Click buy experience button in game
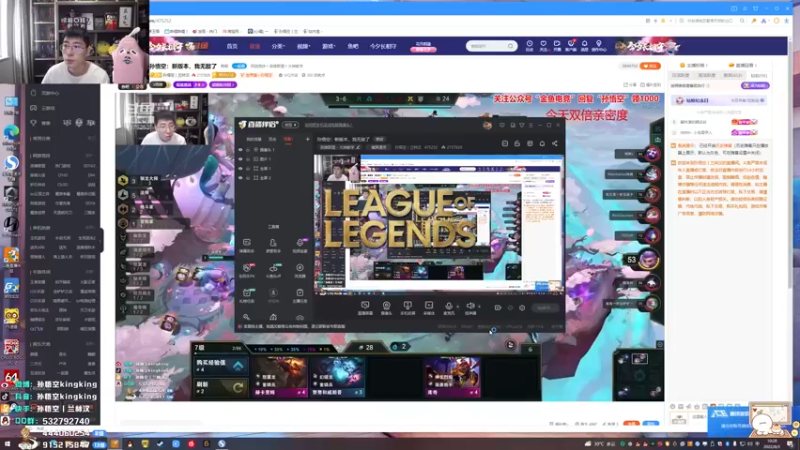Viewport: 800px width, 450px height. pyautogui.click(x=220, y=365)
